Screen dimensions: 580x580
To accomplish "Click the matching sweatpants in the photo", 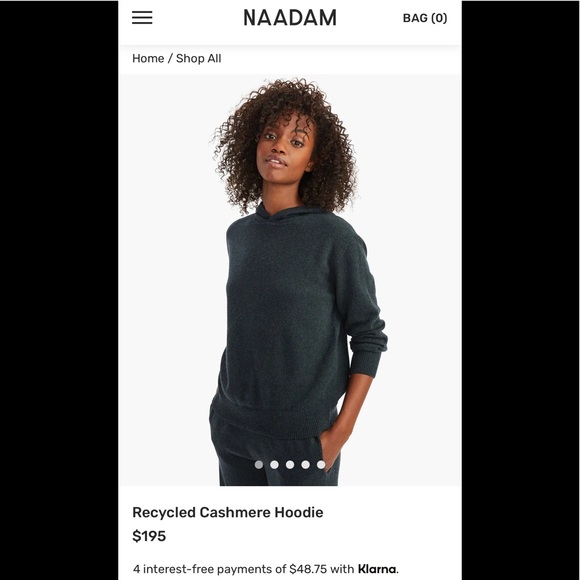I will (274, 455).
